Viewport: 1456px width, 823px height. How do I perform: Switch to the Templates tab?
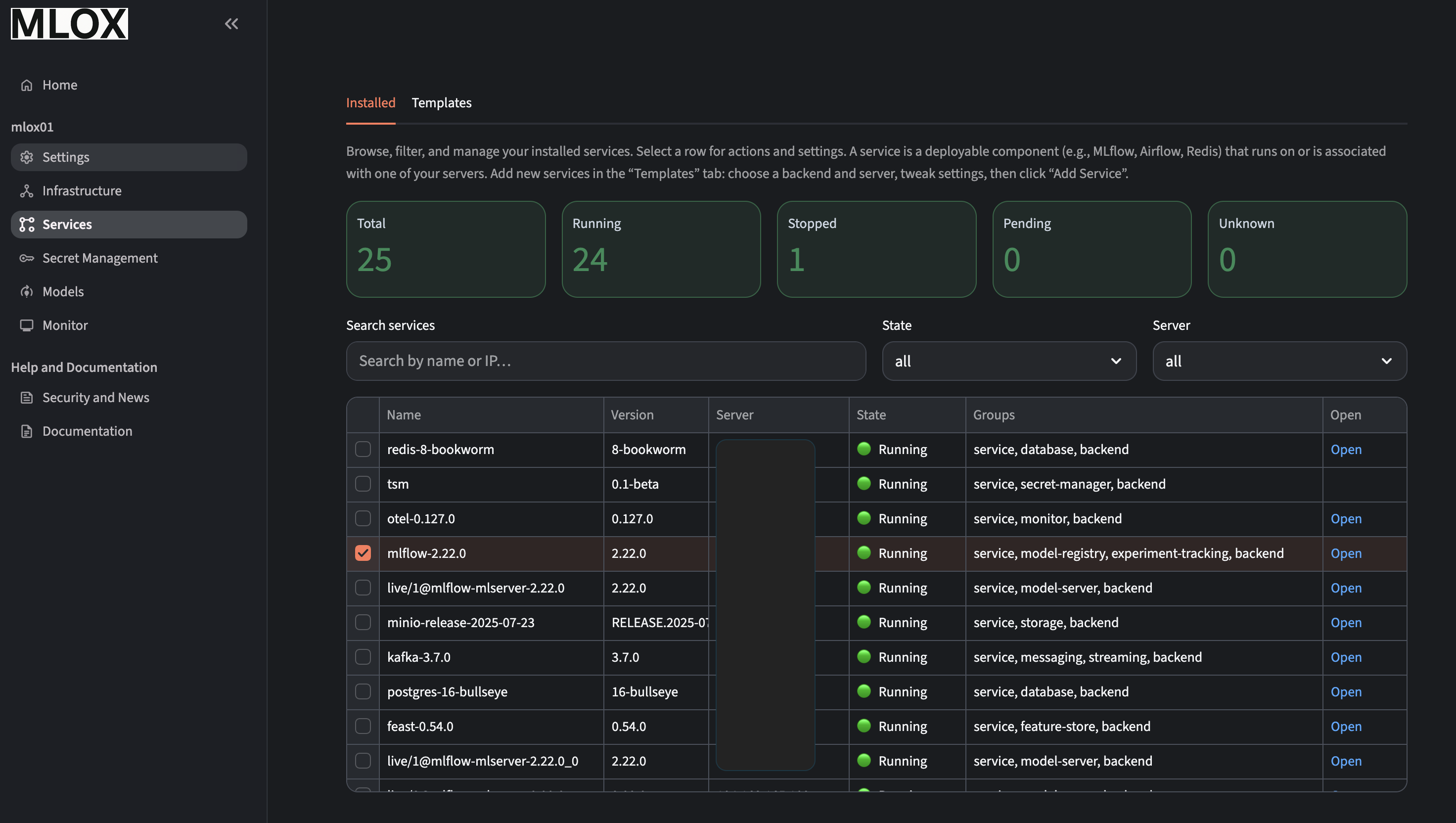tap(442, 103)
